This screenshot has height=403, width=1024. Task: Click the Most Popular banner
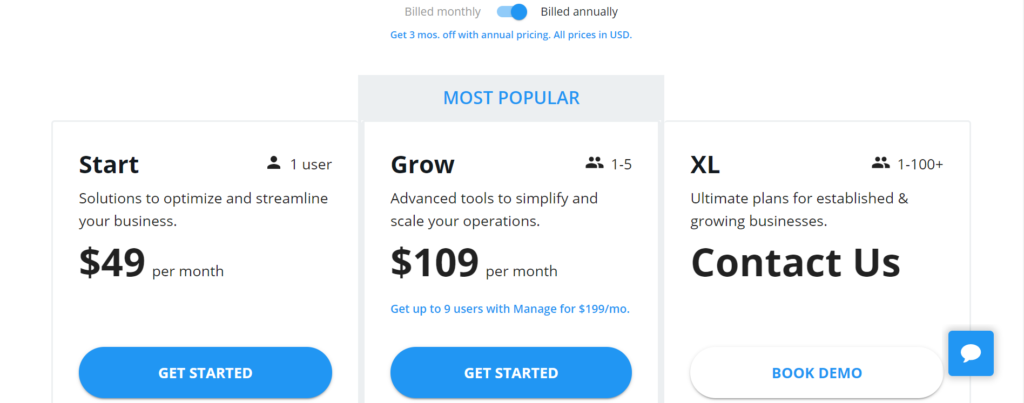click(x=511, y=98)
